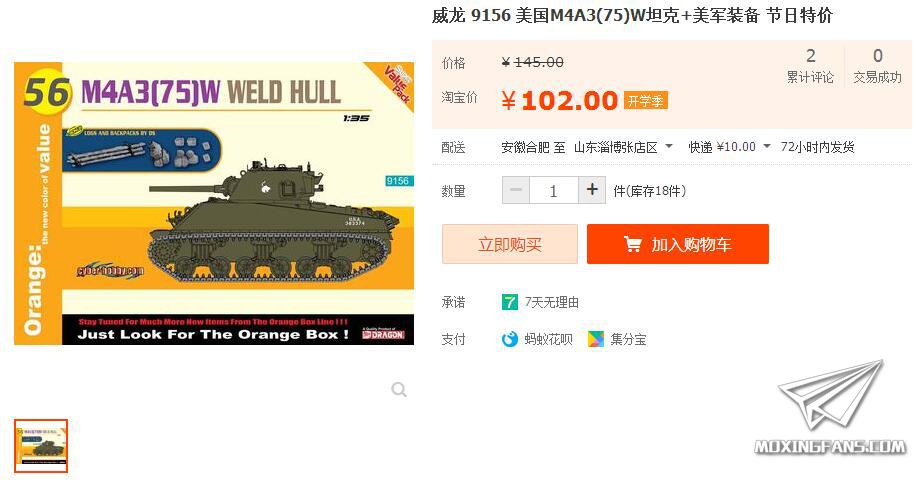The height and width of the screenshot is (482, 916).
Task: Open the 累计评论 reviews count
Action: point(810,66)
